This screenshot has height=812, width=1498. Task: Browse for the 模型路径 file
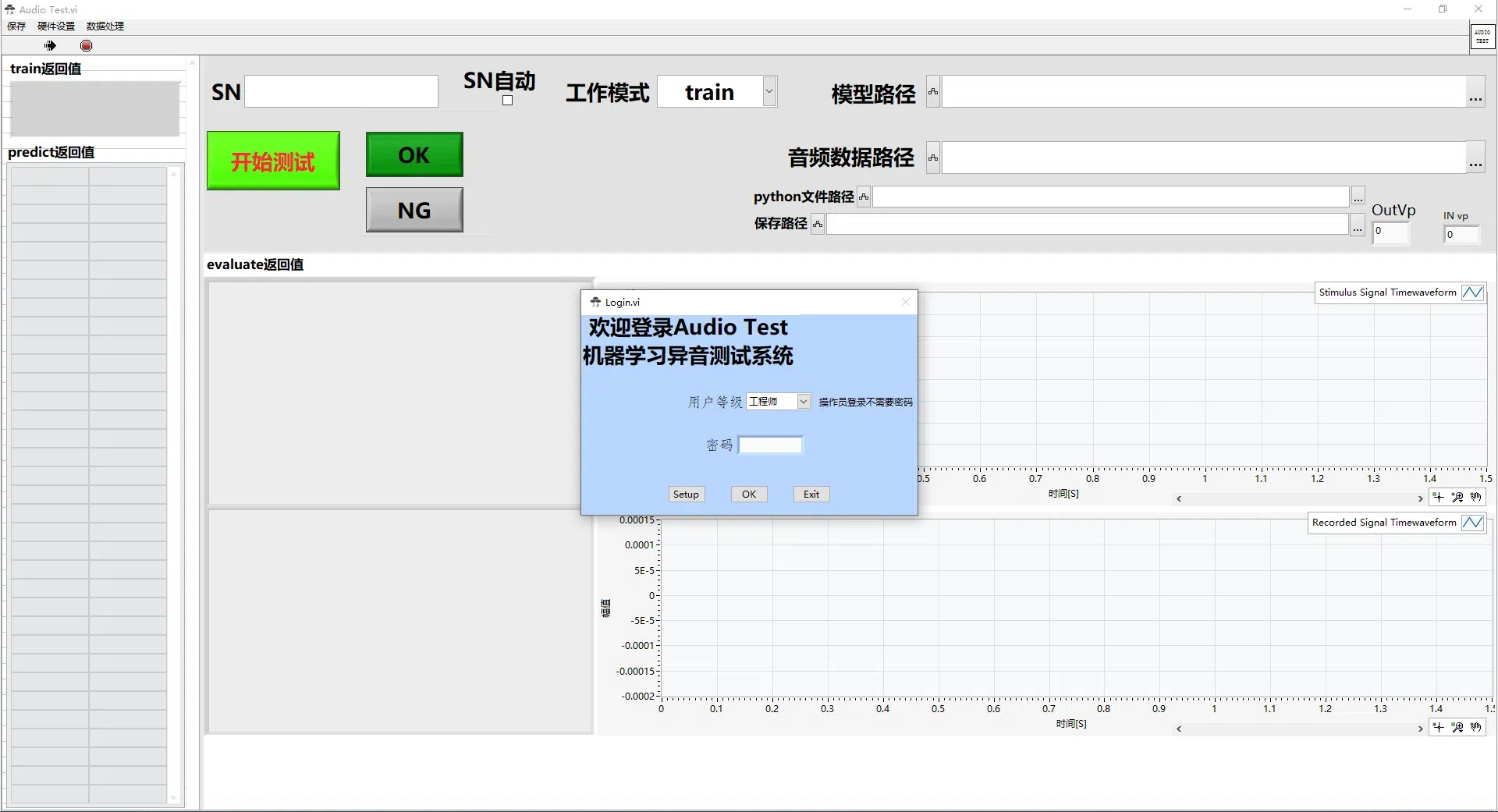pyautogui.click(x=1475, y=92)
